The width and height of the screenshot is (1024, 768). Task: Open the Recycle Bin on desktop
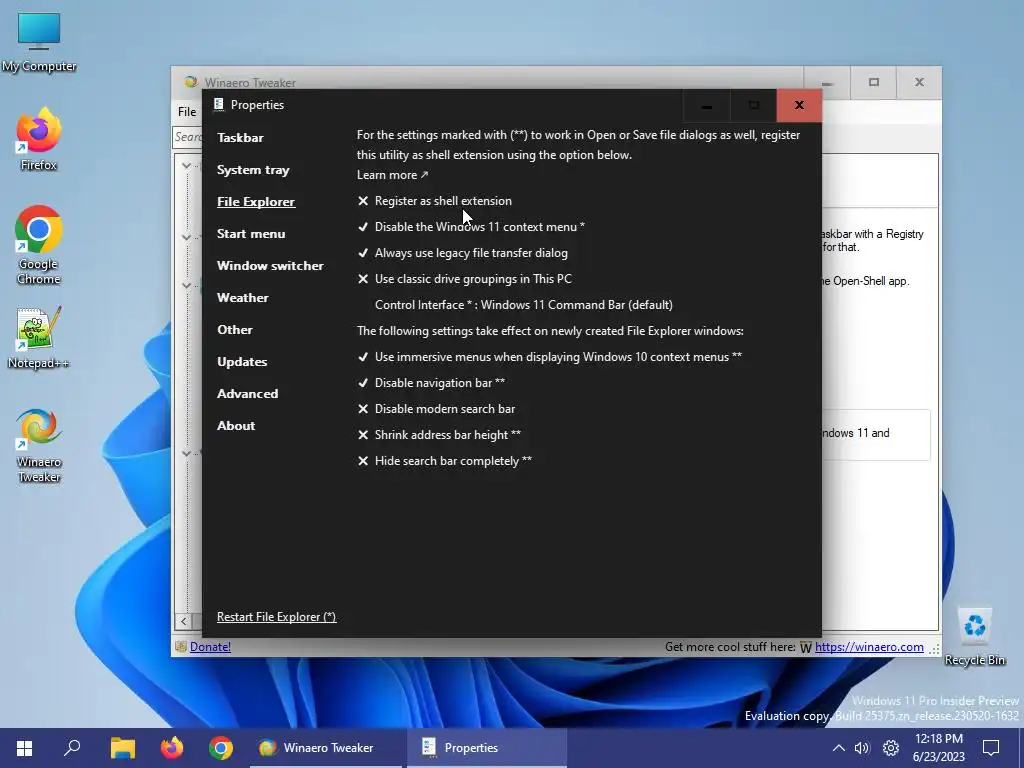(974, 637)
